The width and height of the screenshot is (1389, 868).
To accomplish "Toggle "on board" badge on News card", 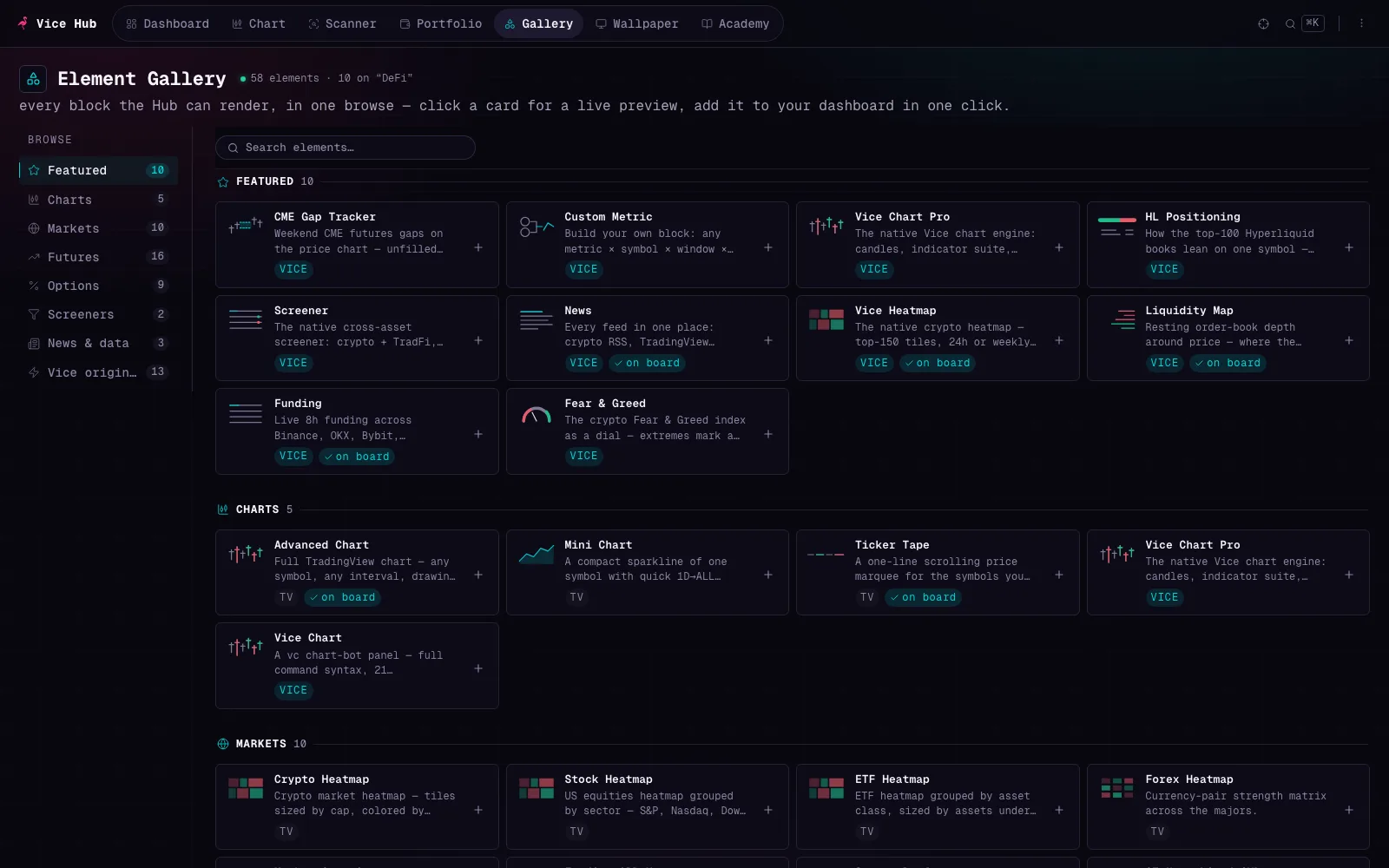I will pyautogui.click(x=647, y=363).
